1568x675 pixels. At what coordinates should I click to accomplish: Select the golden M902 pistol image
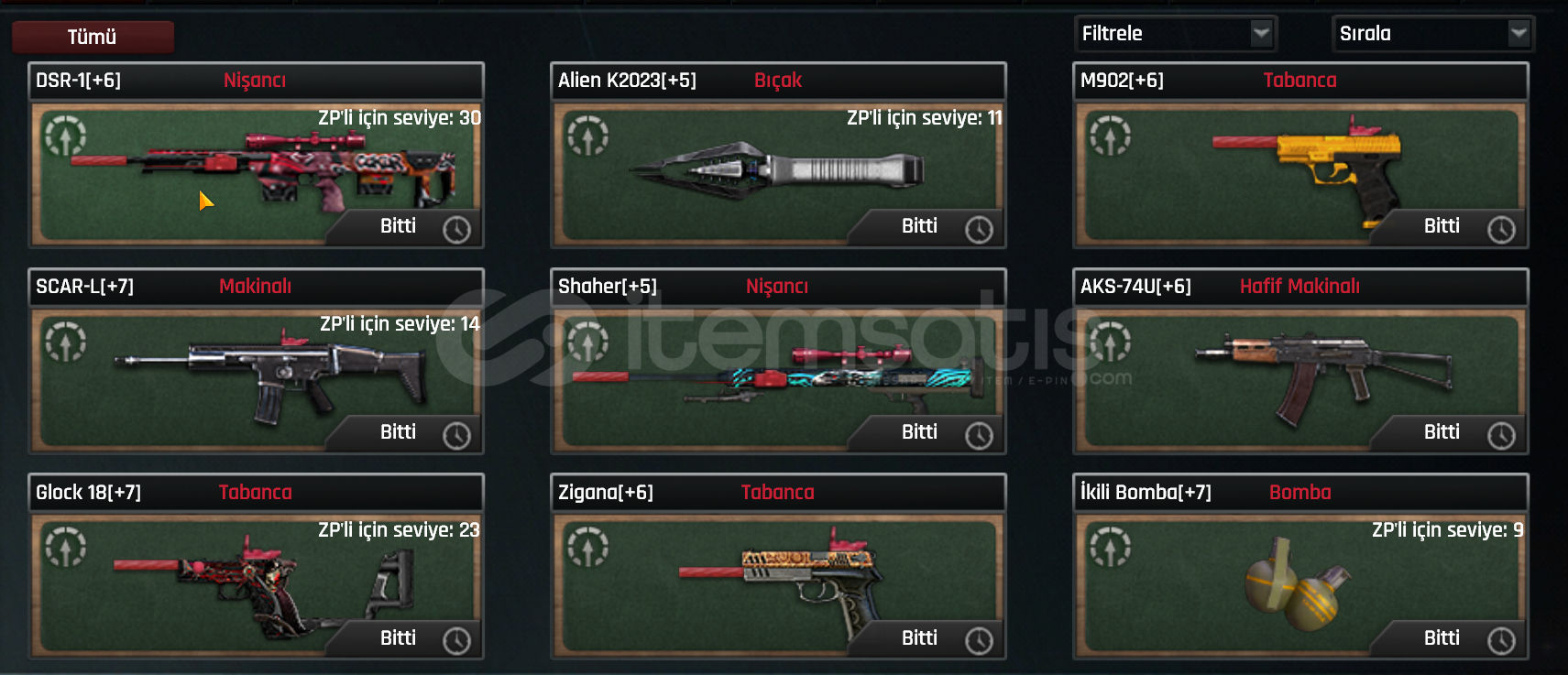tap(1308, 171)
